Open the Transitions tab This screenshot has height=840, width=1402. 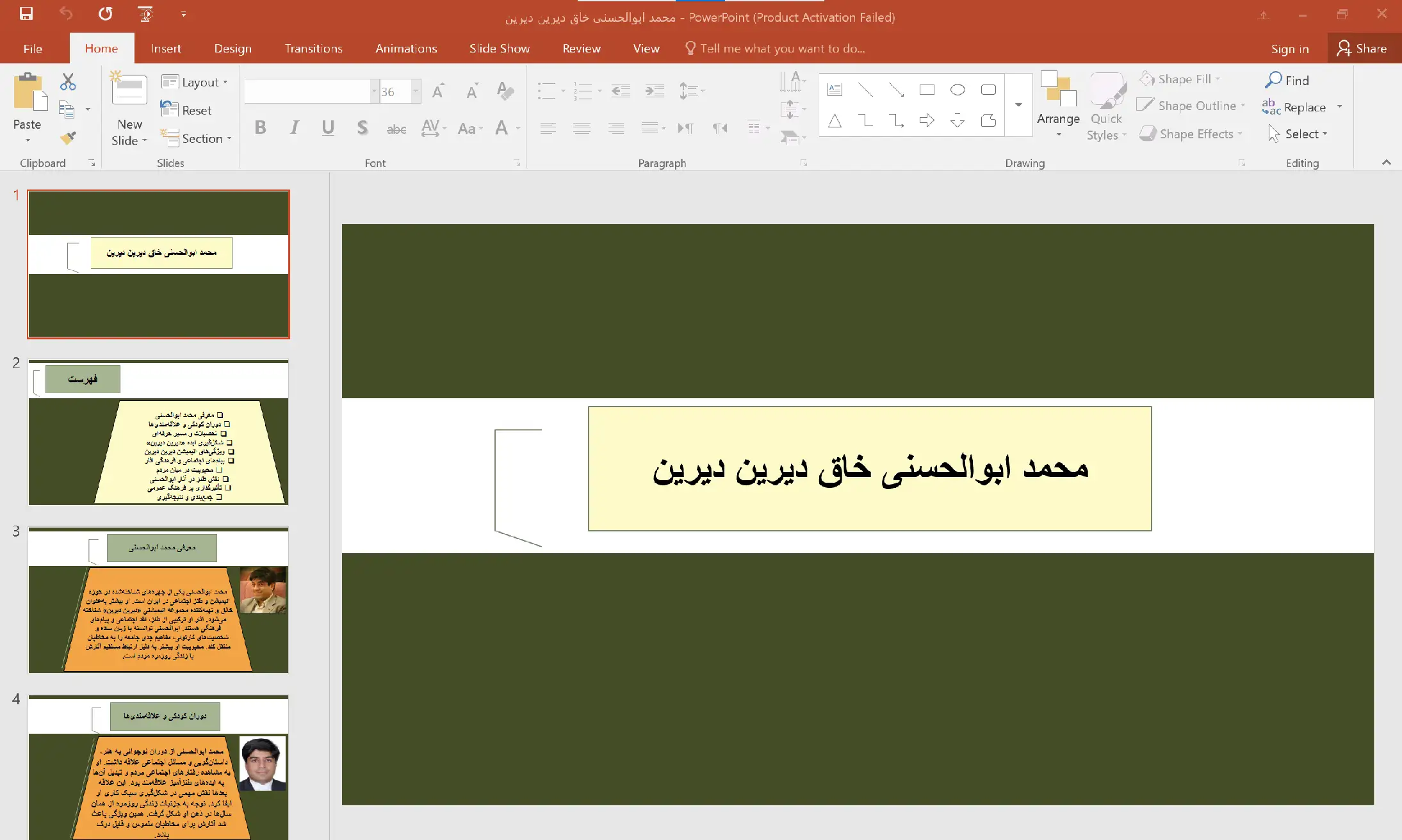(x=313, y=49)
